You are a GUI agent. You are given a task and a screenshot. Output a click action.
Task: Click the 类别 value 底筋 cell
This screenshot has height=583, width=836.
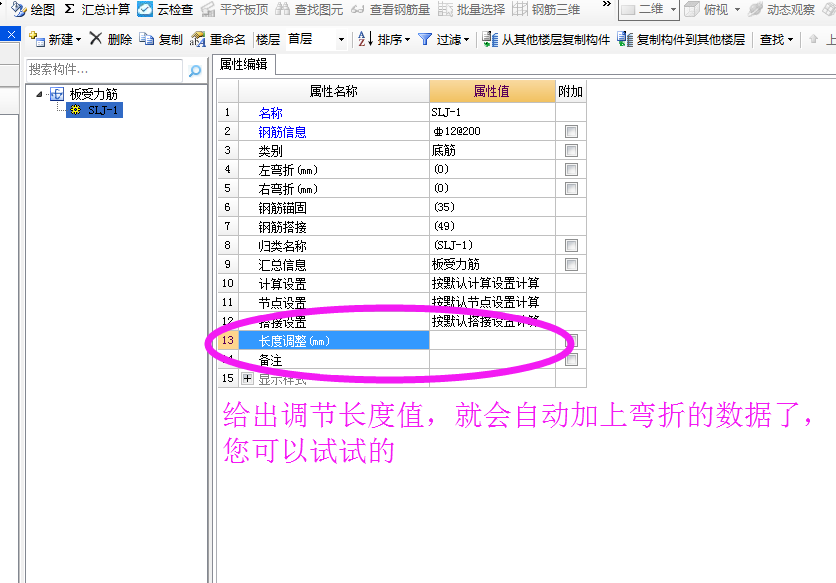point(492,150)
